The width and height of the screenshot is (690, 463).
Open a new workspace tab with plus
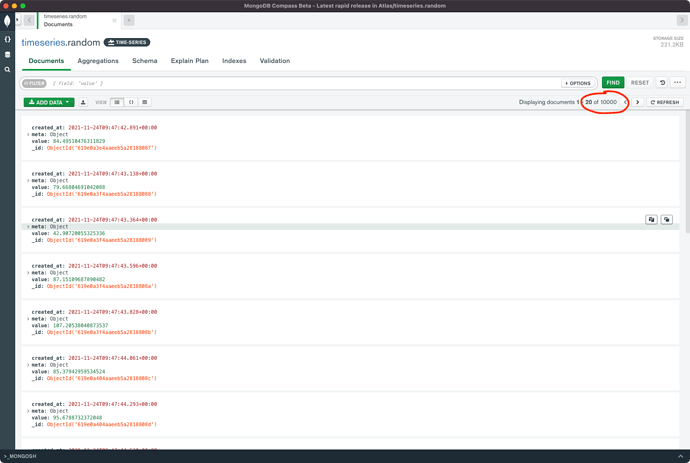click(129, 20)
